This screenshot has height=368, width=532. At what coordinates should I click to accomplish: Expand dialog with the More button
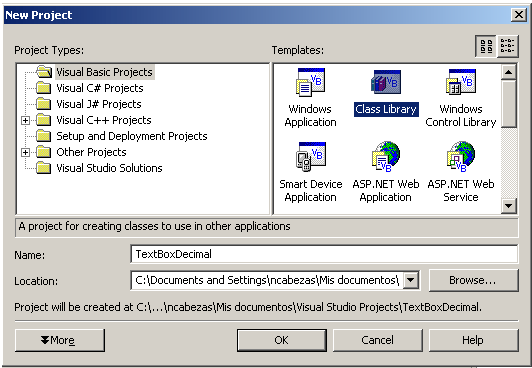point(60,340)
